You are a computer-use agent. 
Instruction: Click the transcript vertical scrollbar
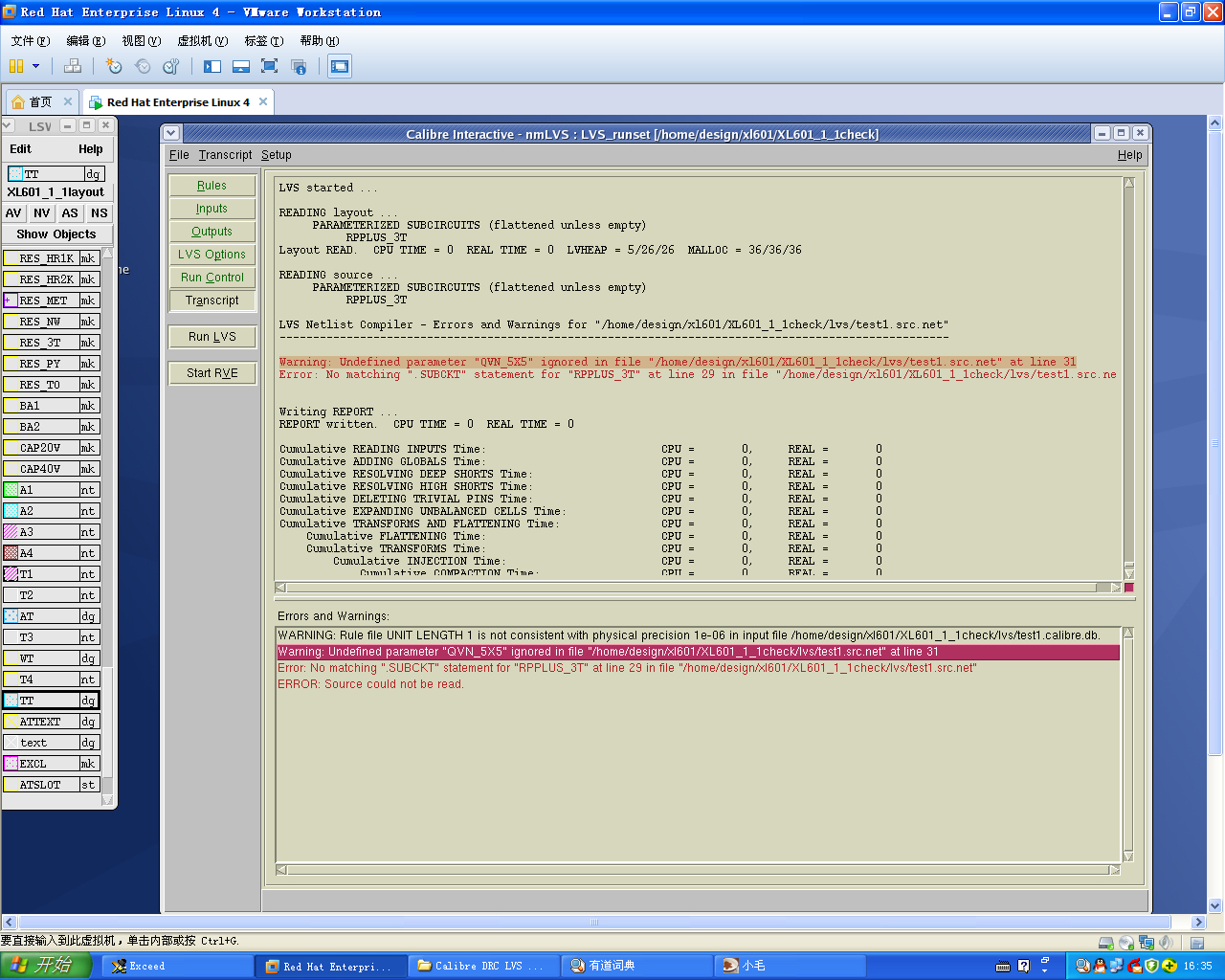click(x=1129, y=378)
